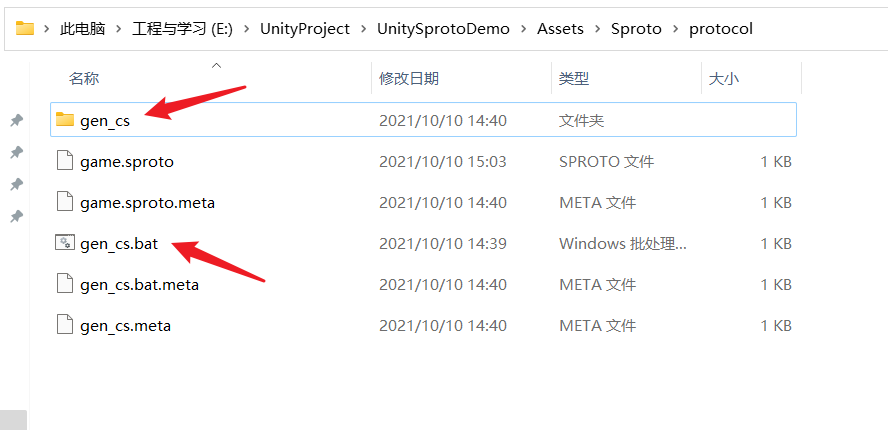Sort files by 名称 column header

click(x=84, y=78)
